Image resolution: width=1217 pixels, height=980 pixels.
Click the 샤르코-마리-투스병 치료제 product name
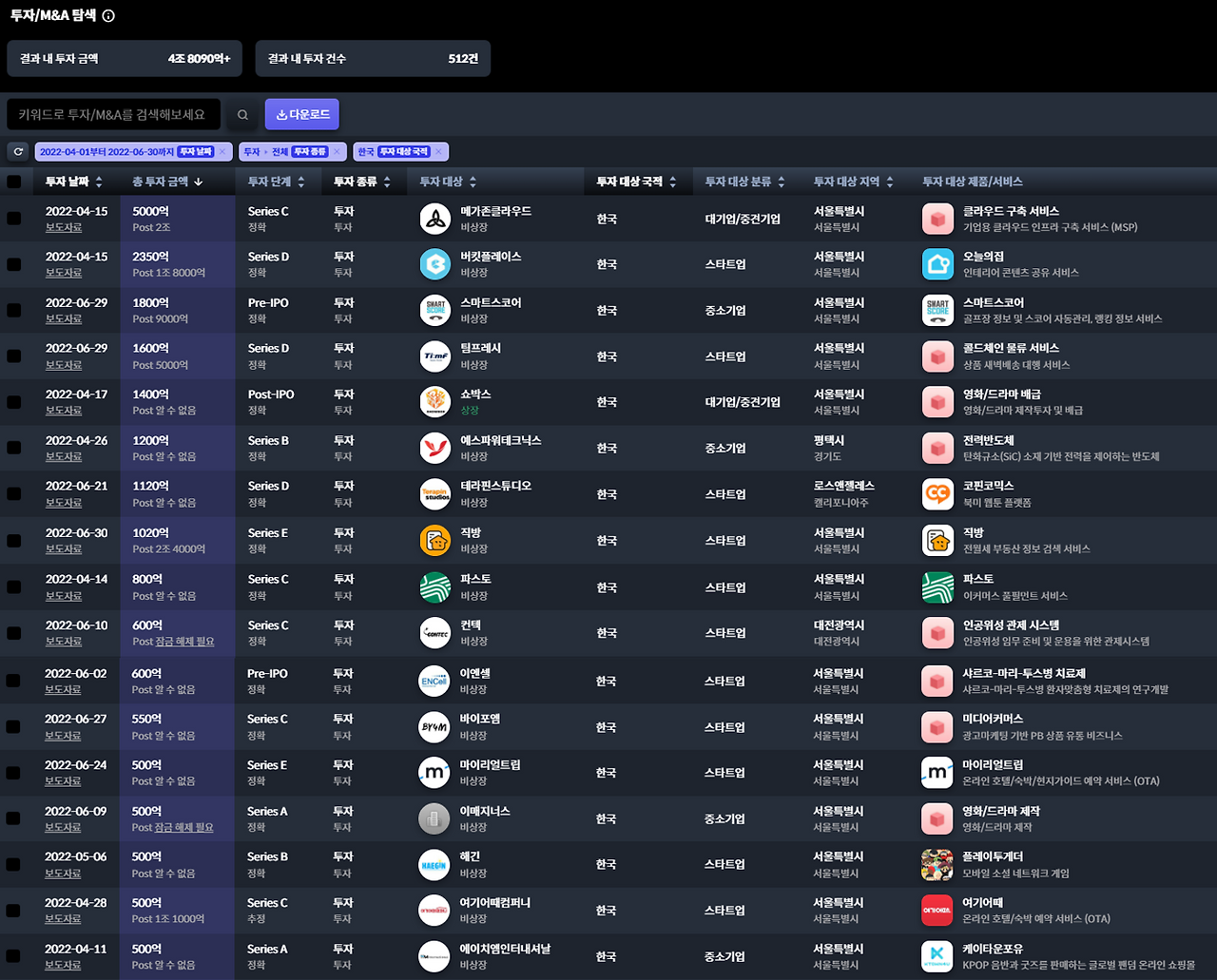[1024, 674]
